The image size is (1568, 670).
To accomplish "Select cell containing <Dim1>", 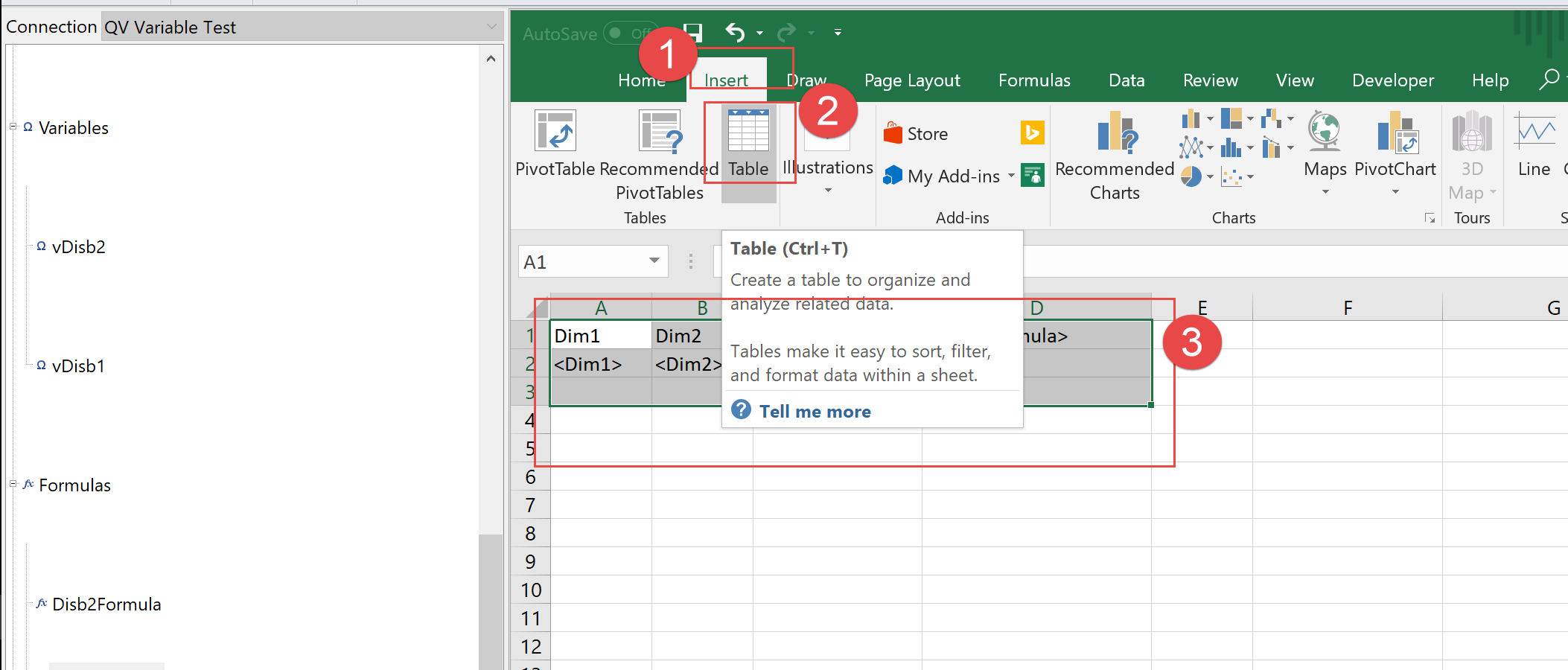I will click(x=601, y=364).
